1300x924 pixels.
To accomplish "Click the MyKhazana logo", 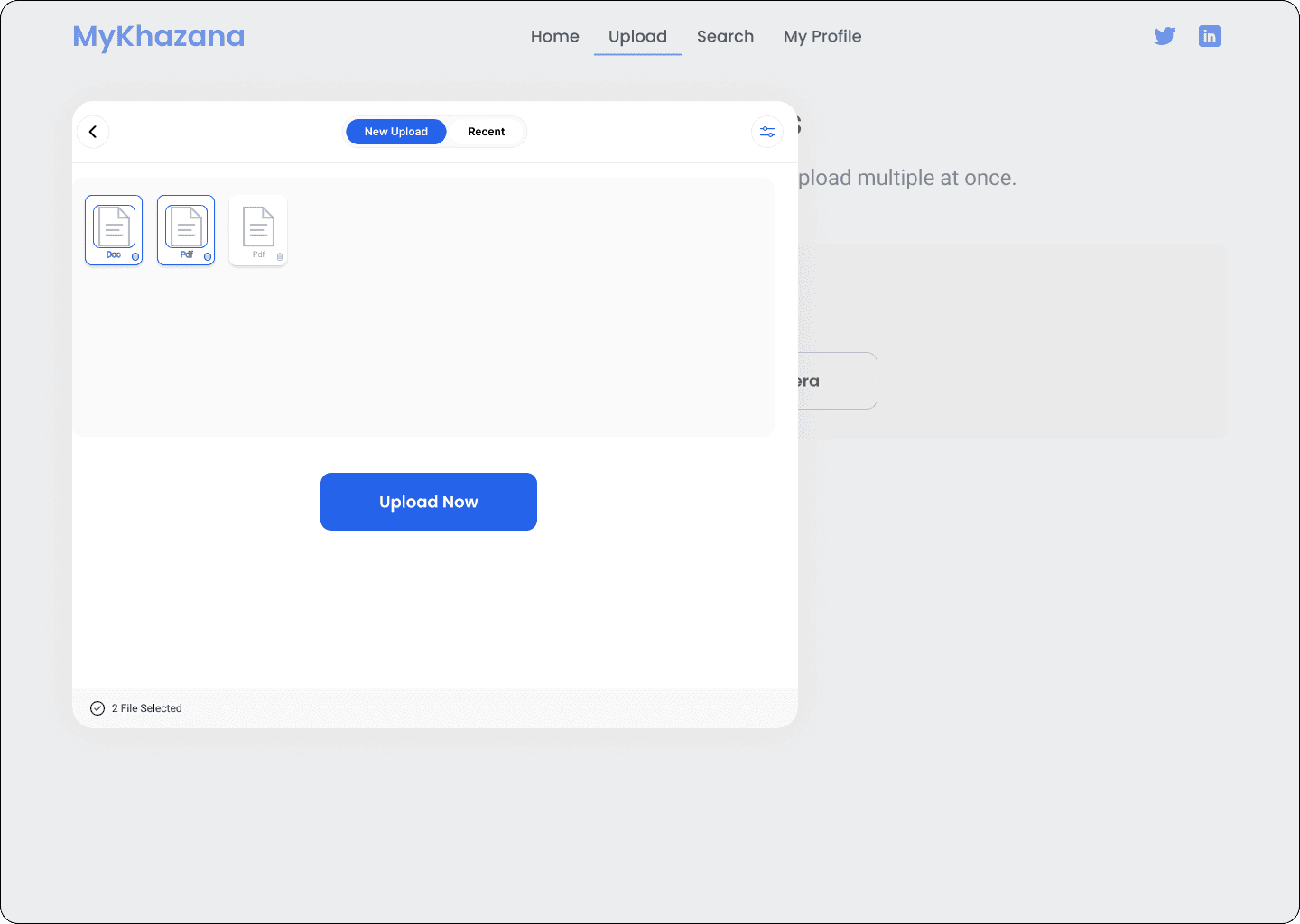I will (x=159, y=36).
